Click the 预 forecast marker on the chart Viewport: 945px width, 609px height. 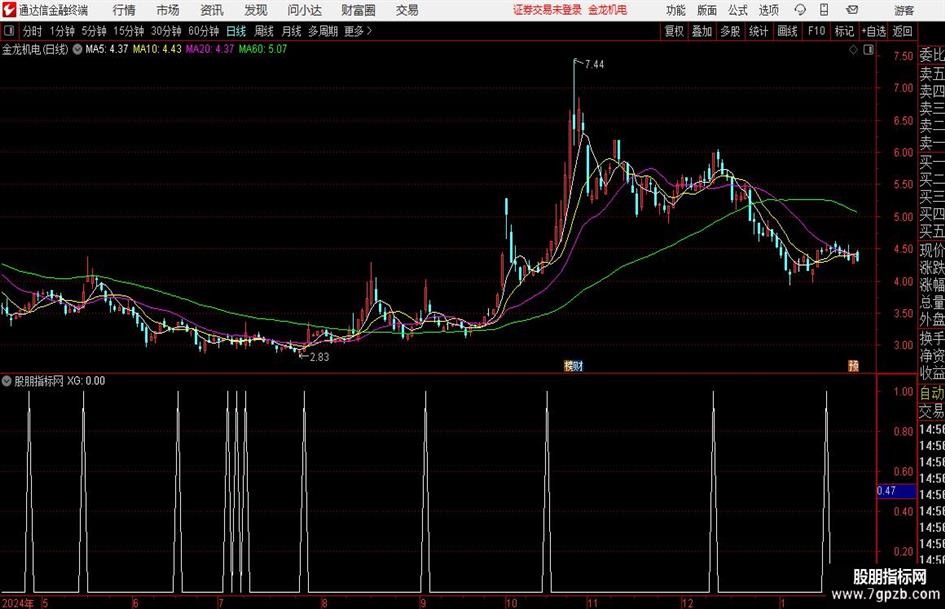click(853, 365)
